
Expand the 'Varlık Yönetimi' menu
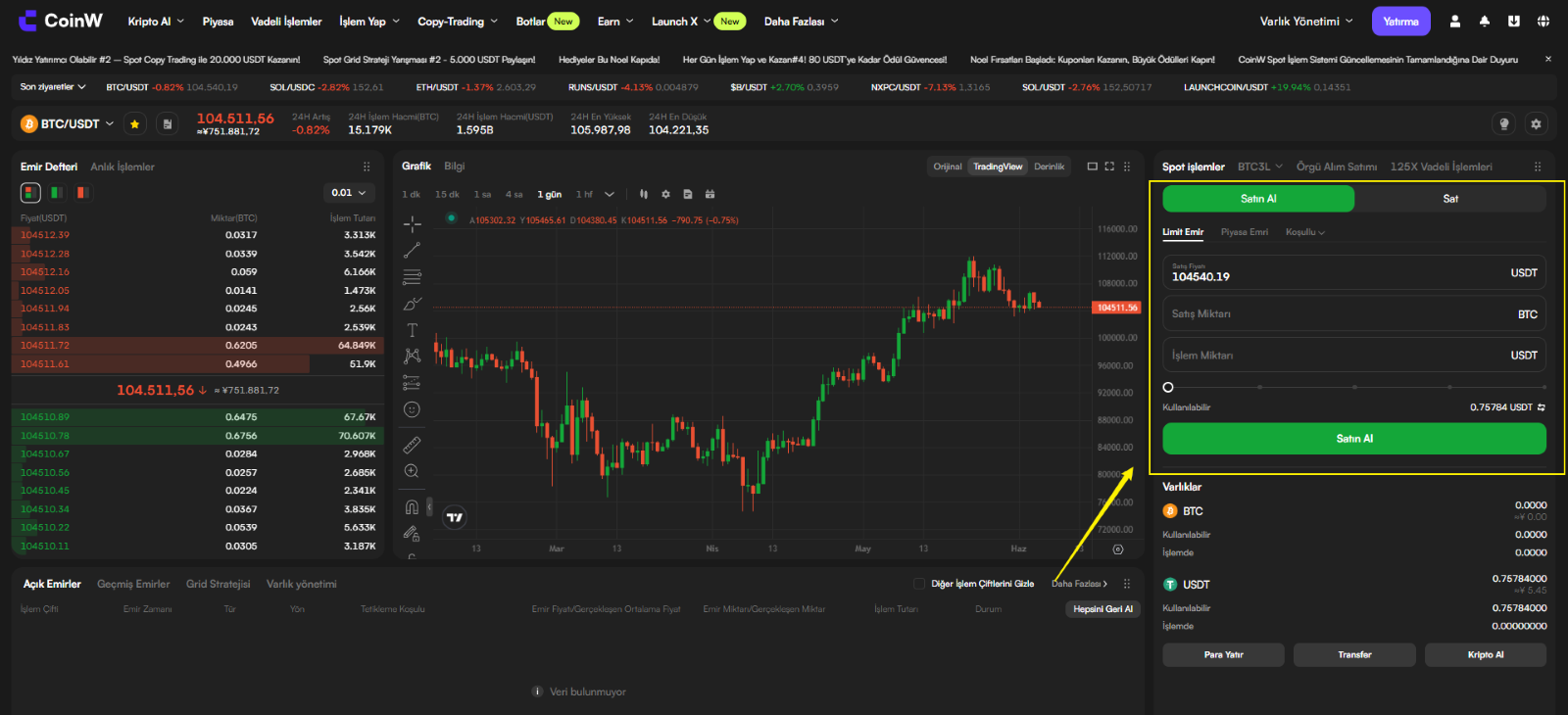pyautogui.click(x=1306, y=22)
